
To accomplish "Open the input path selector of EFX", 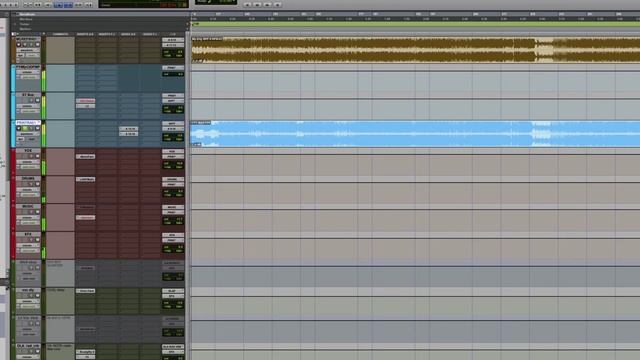I will coord(173,235).
